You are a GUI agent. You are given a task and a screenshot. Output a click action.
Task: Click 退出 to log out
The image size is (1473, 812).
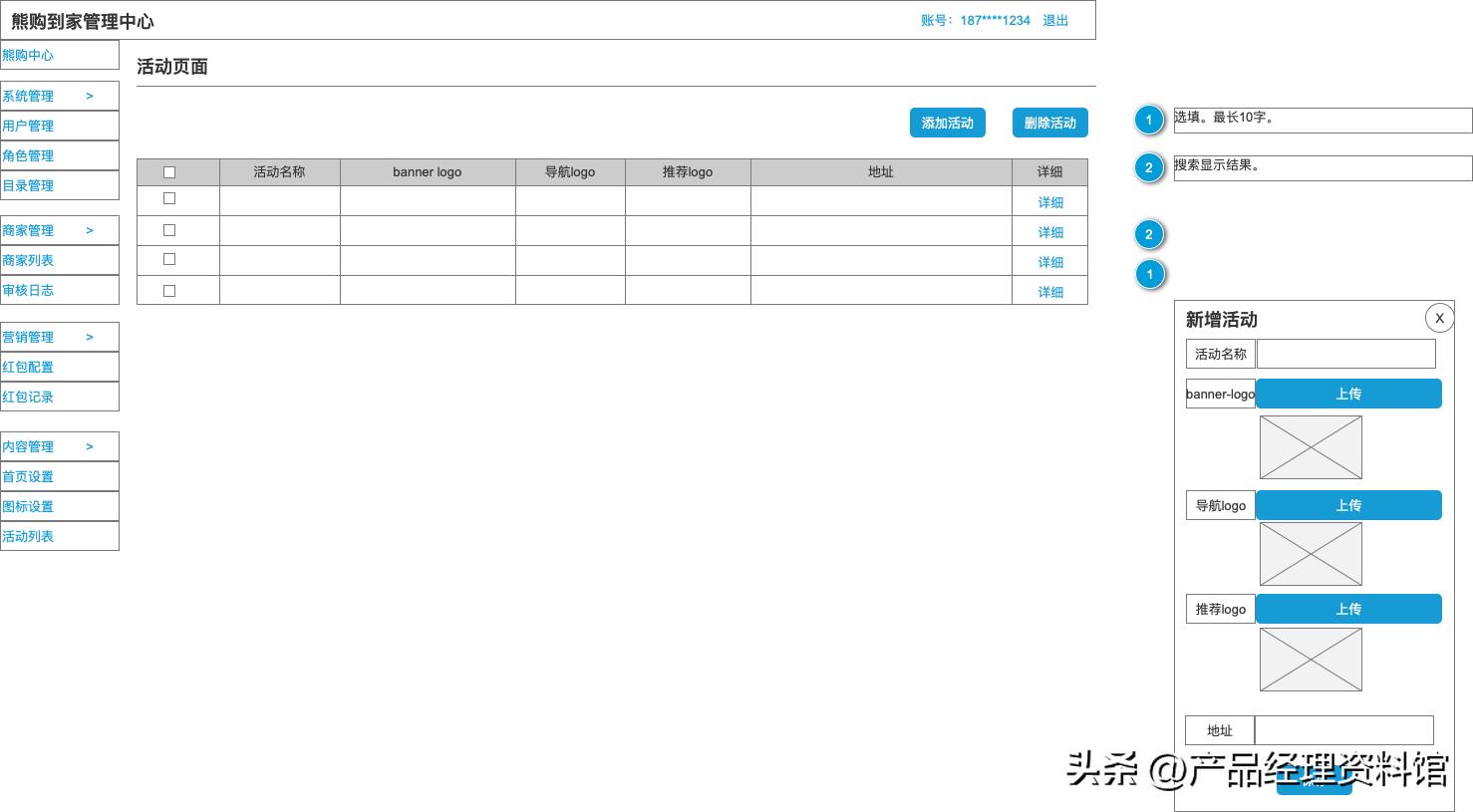(1054, 20)
